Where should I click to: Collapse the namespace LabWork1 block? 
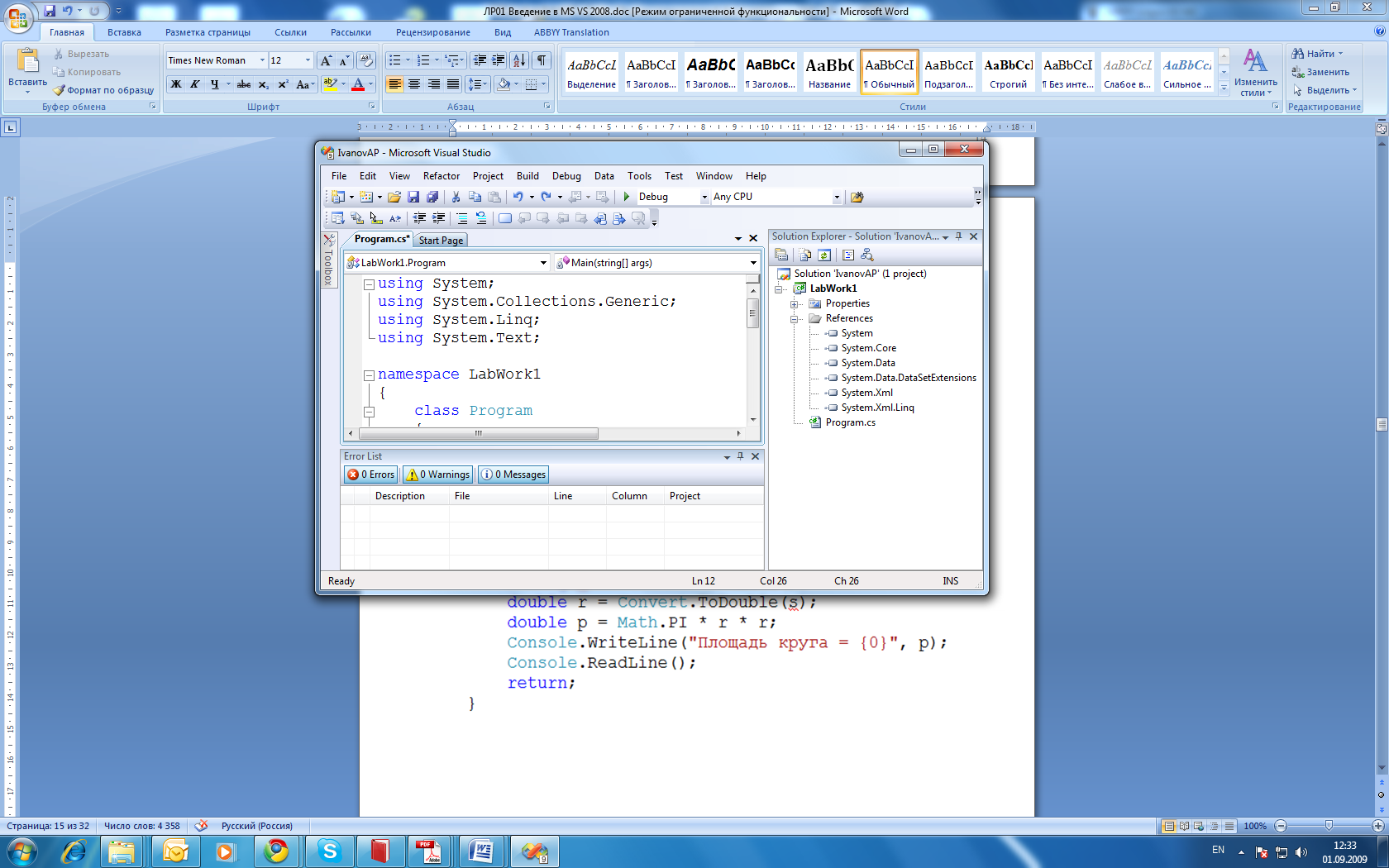(x=370, y=374)
